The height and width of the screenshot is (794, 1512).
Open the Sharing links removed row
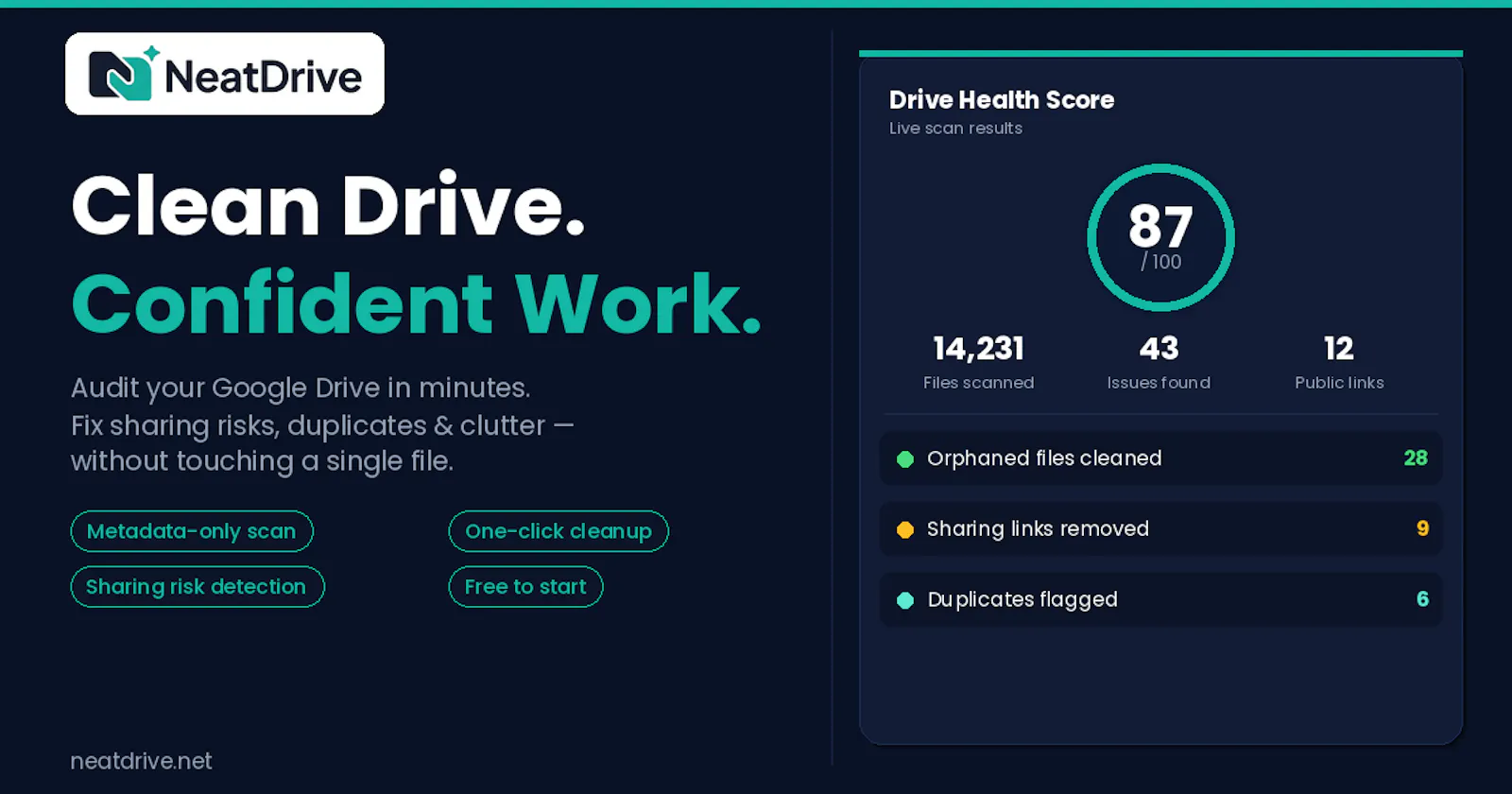pos(1160,529)
